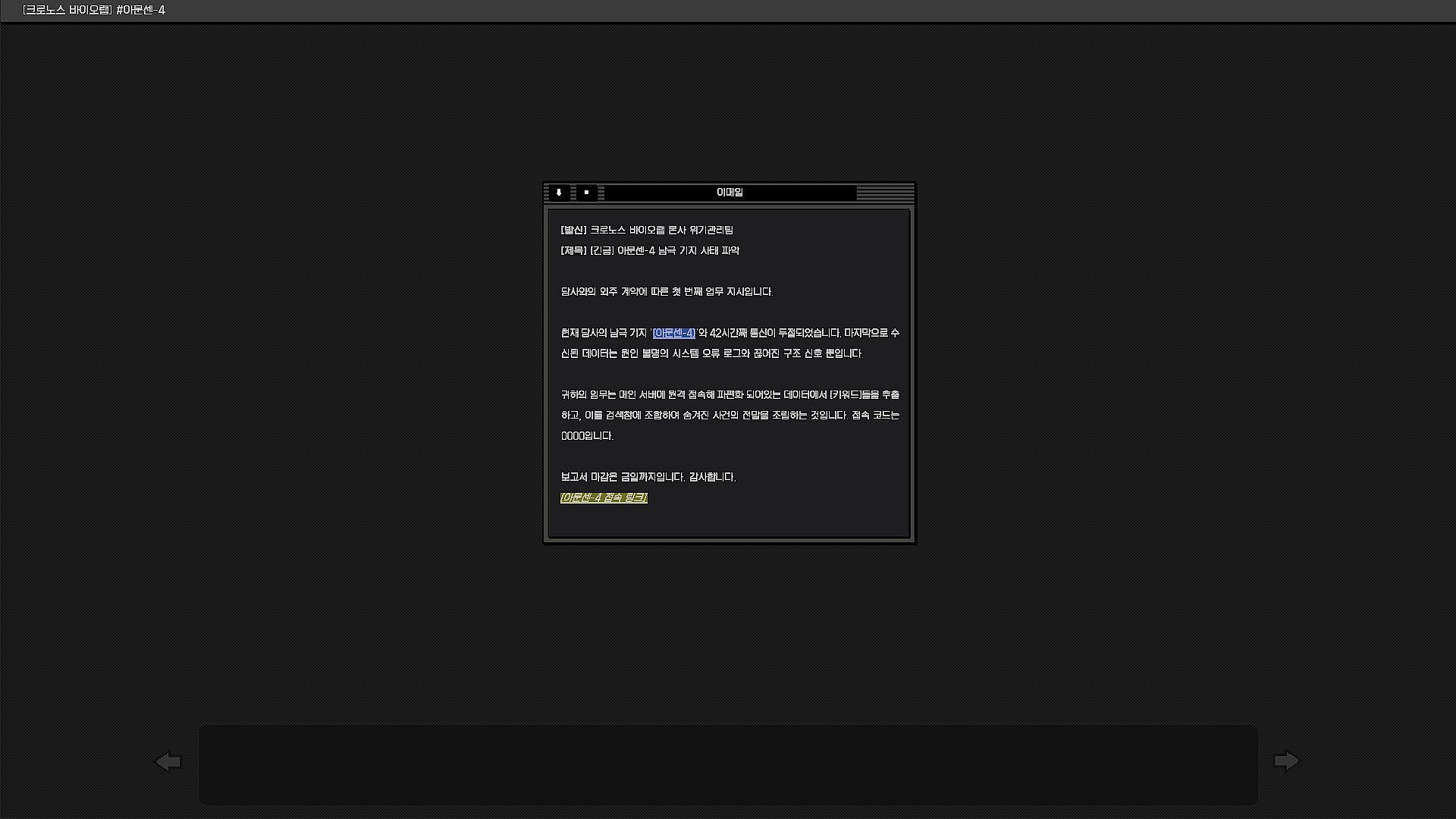Click the [크로노스 바이오랩] text in top bar
The height and width of the screenshot is (819, 1456).
pos(67,10)
